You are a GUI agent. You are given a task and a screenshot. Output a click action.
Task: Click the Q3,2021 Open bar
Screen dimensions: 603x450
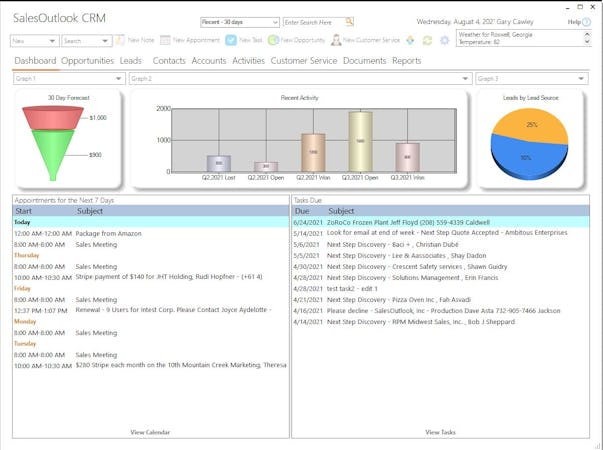click(x=360, y=142)
